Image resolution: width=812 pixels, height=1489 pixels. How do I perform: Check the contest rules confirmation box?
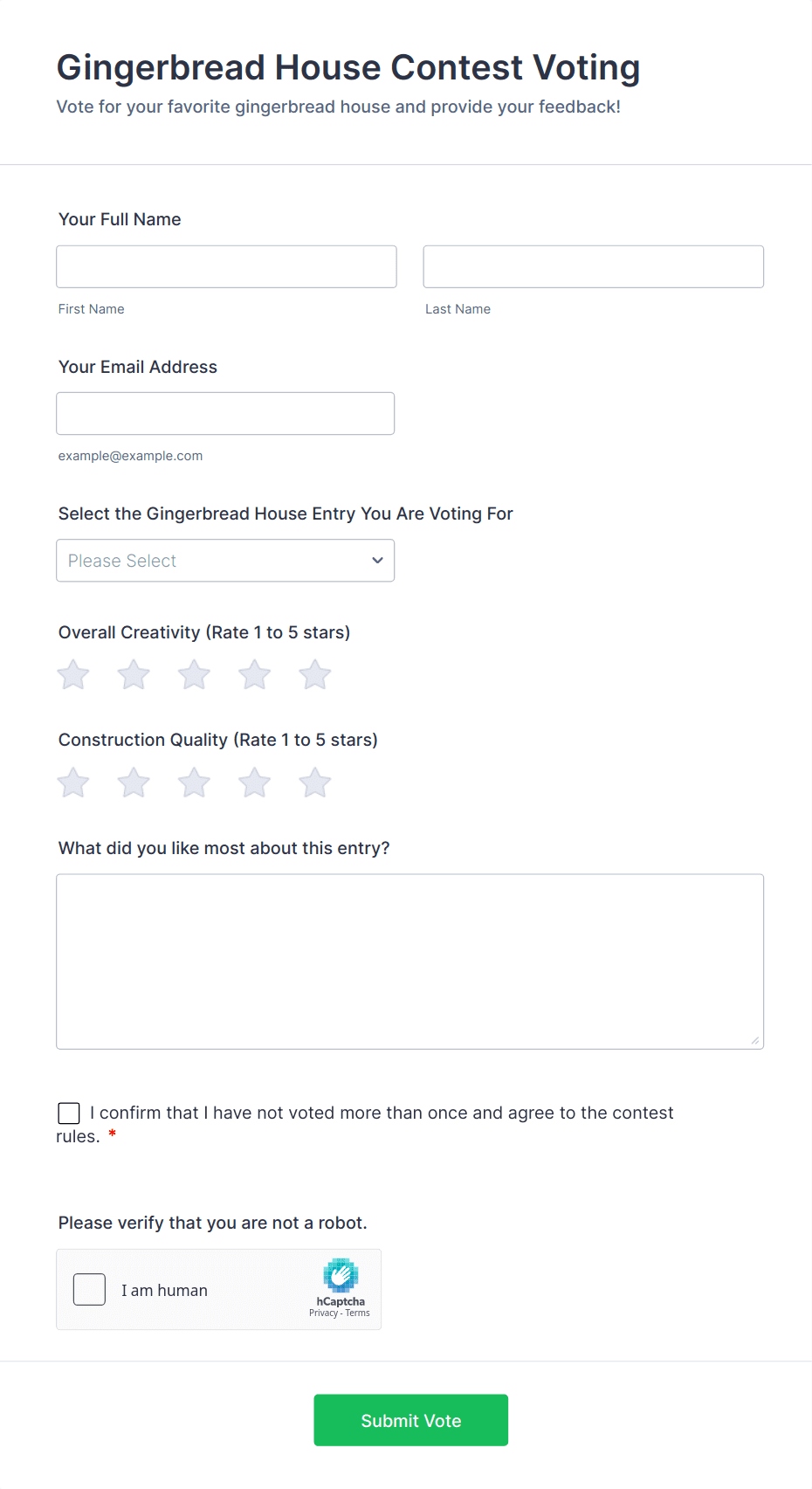[69, 1113]
